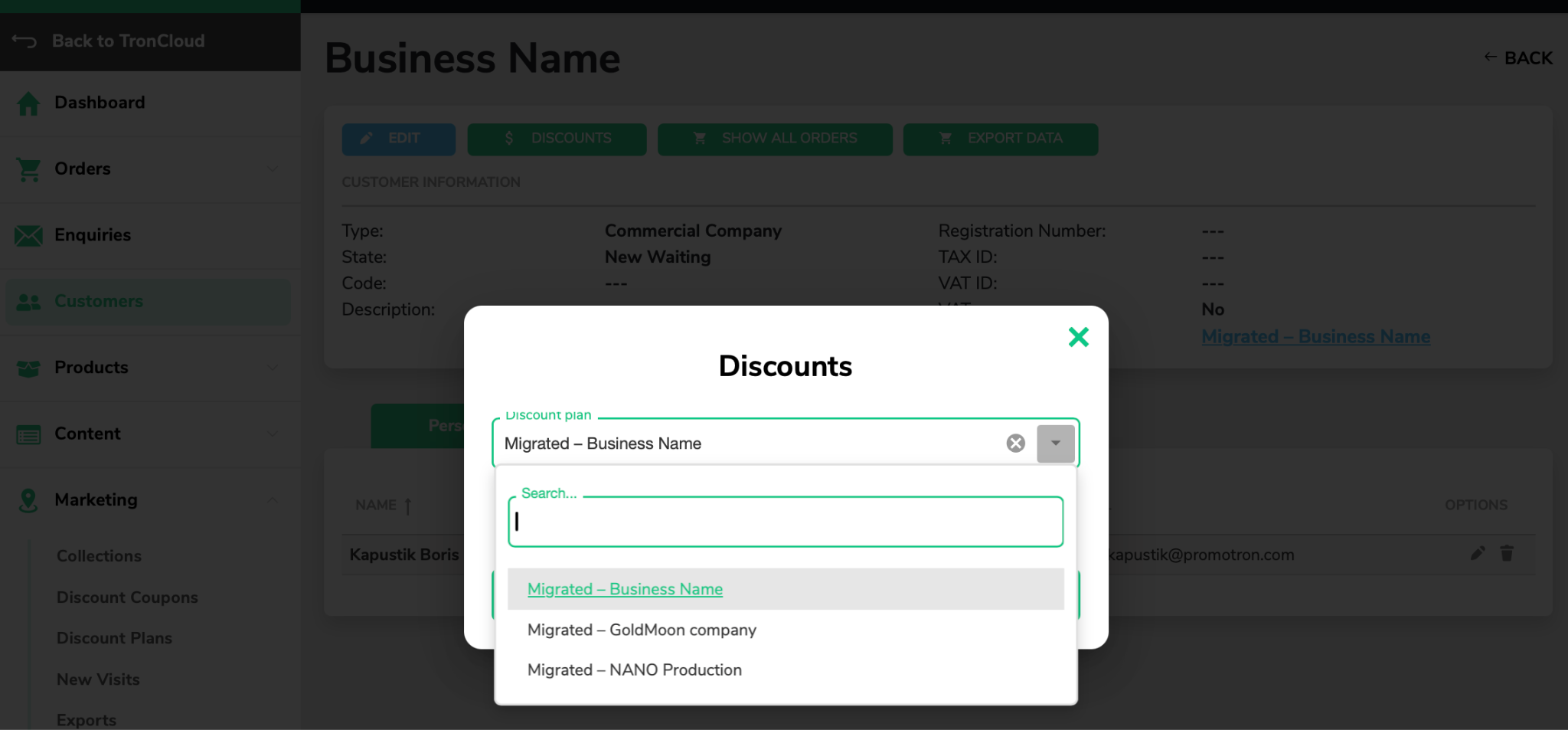Click the dollar icon on DISCOUNTS button
Image resolution: width=1568 pixels, height=730 pixels.
tap(509, 139)
